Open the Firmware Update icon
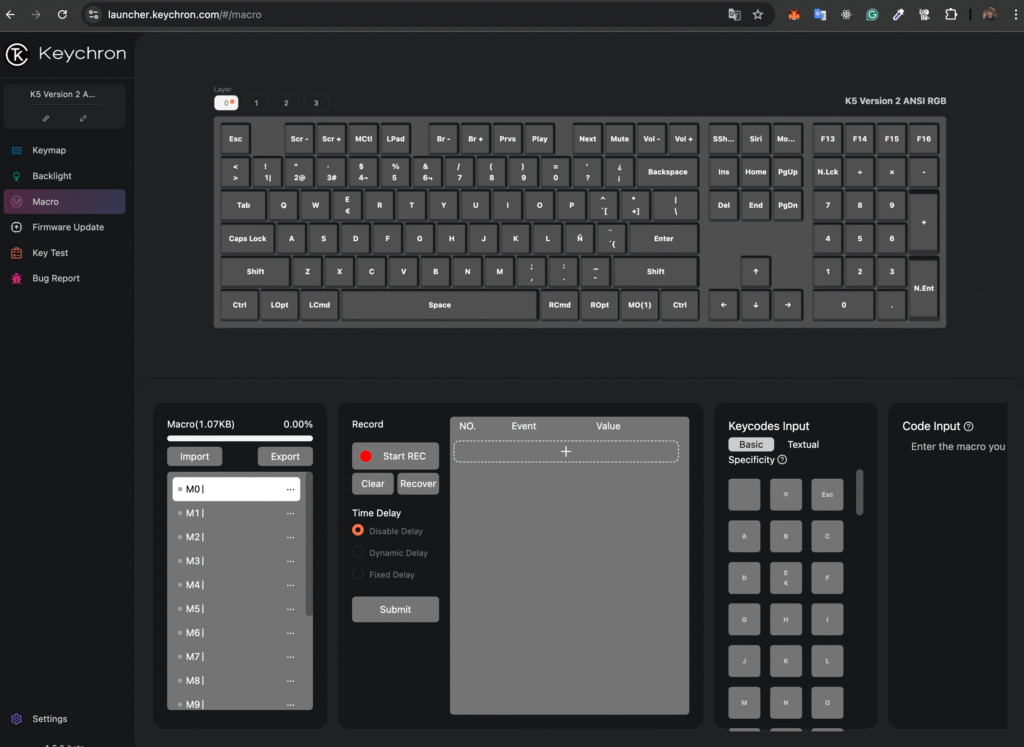 coord(17,227)
